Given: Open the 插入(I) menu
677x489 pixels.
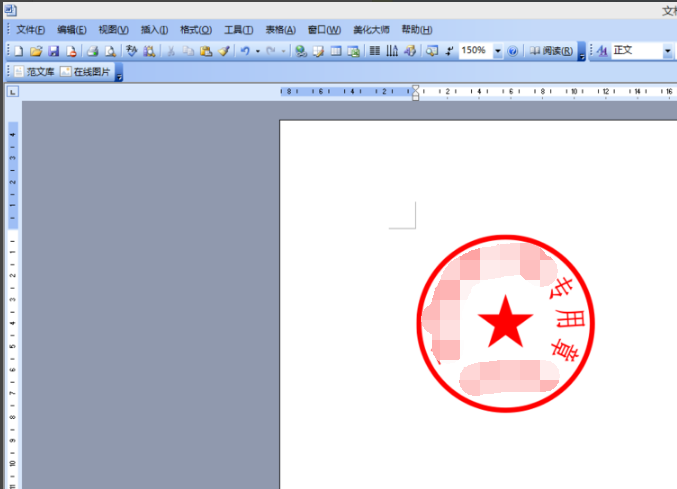Looking at the screenshot, I should 155,30.
